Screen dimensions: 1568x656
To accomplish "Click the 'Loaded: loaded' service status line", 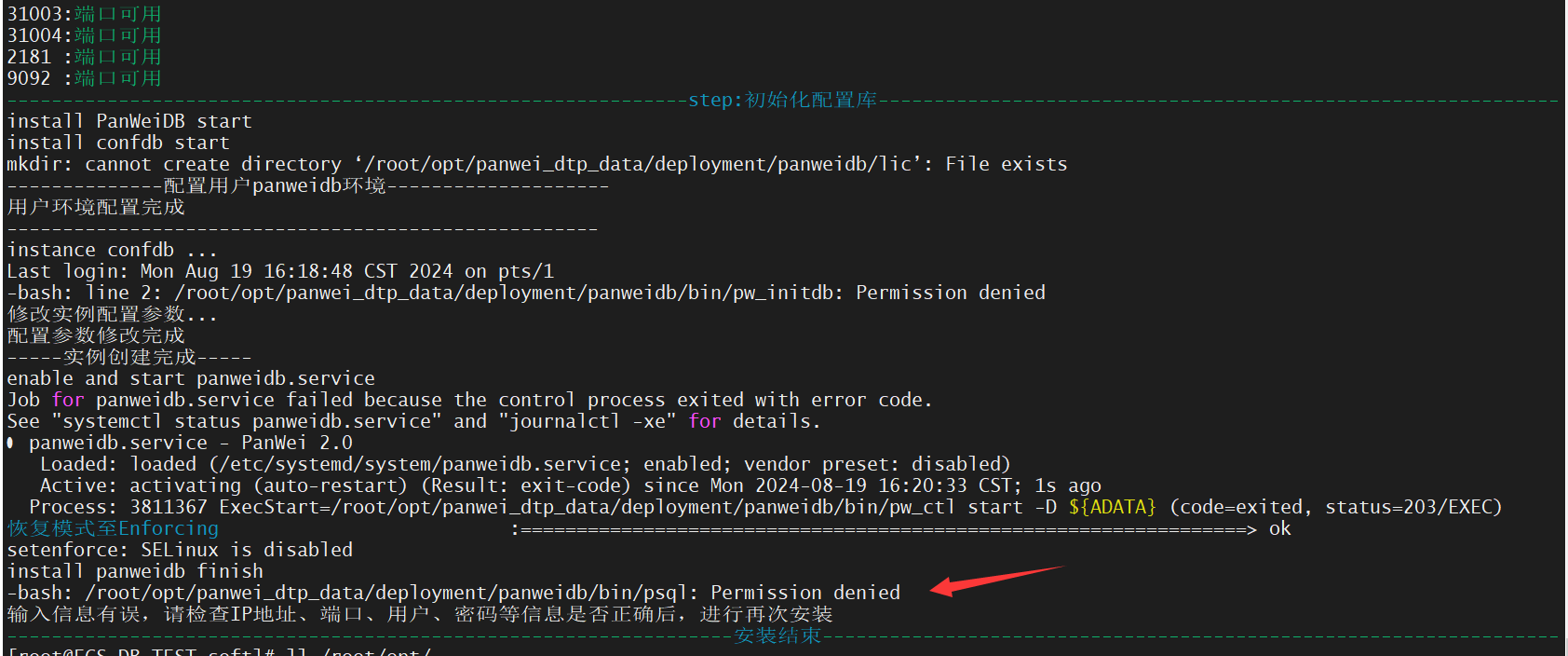I will click(525, 464).
